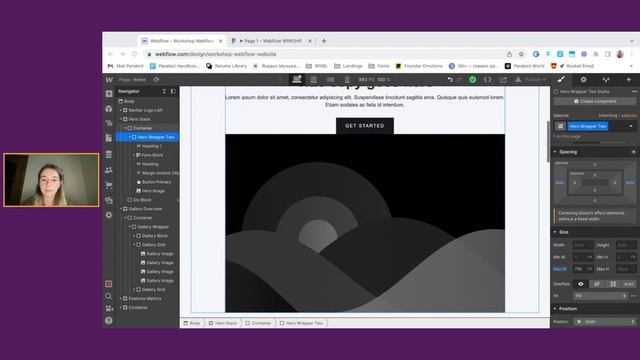Screen dimensions: 640x360
Task: Open the Ecommerce cart panel
Action: [x=109, y=185]
